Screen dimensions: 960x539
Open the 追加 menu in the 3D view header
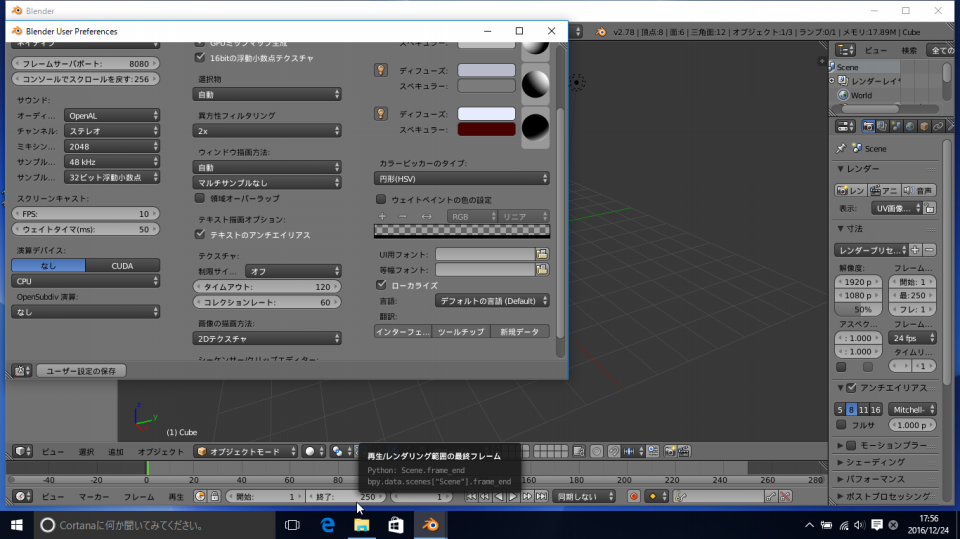pyautogui.click(x=117, y=451)
